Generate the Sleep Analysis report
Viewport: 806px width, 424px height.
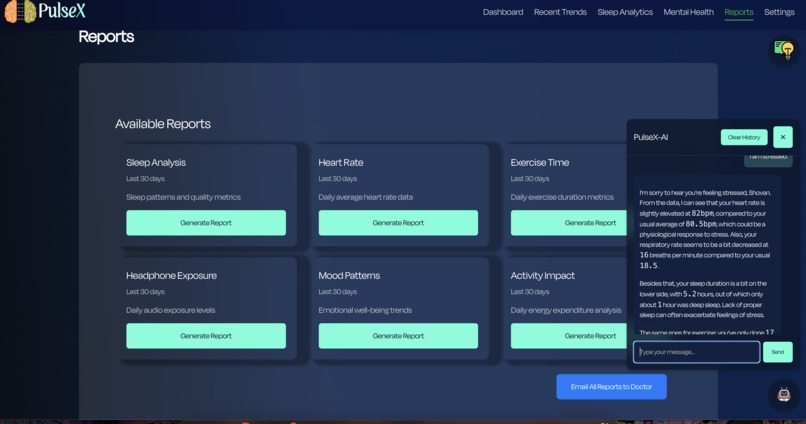pyautogui.click(x=206, y=223)
